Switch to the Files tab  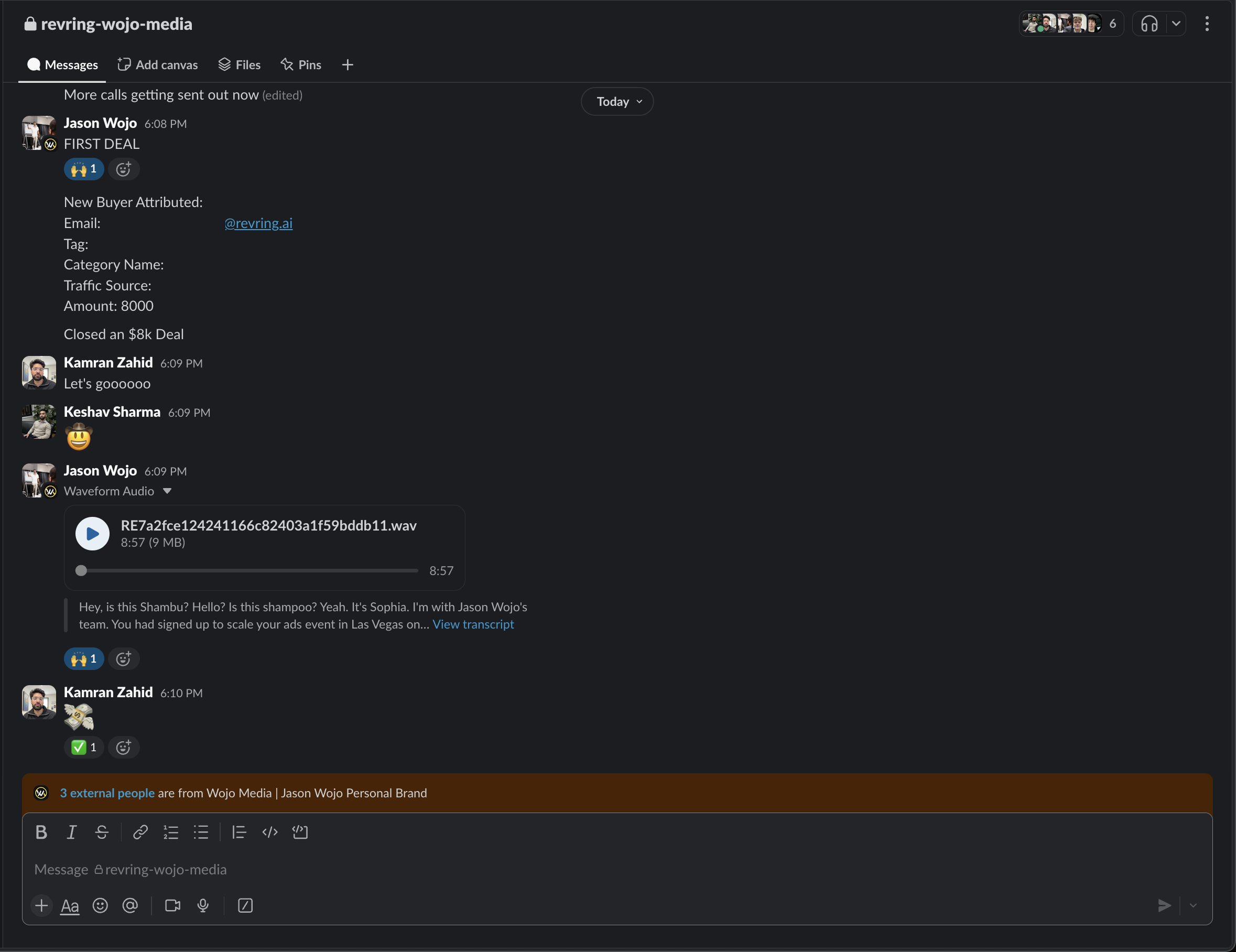(239, 64)
